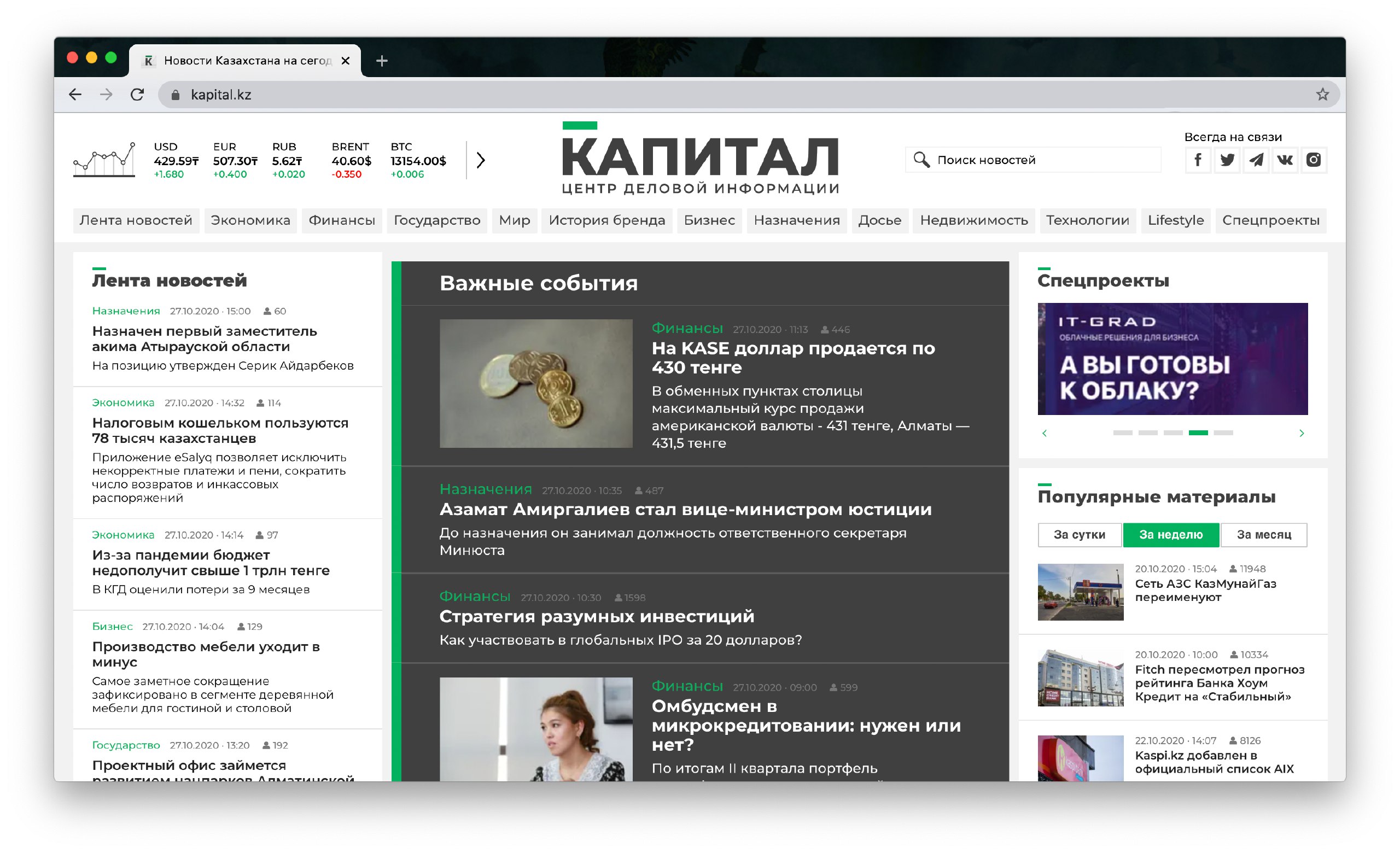Bookmark page with star icon

(x=1322, y=94)
